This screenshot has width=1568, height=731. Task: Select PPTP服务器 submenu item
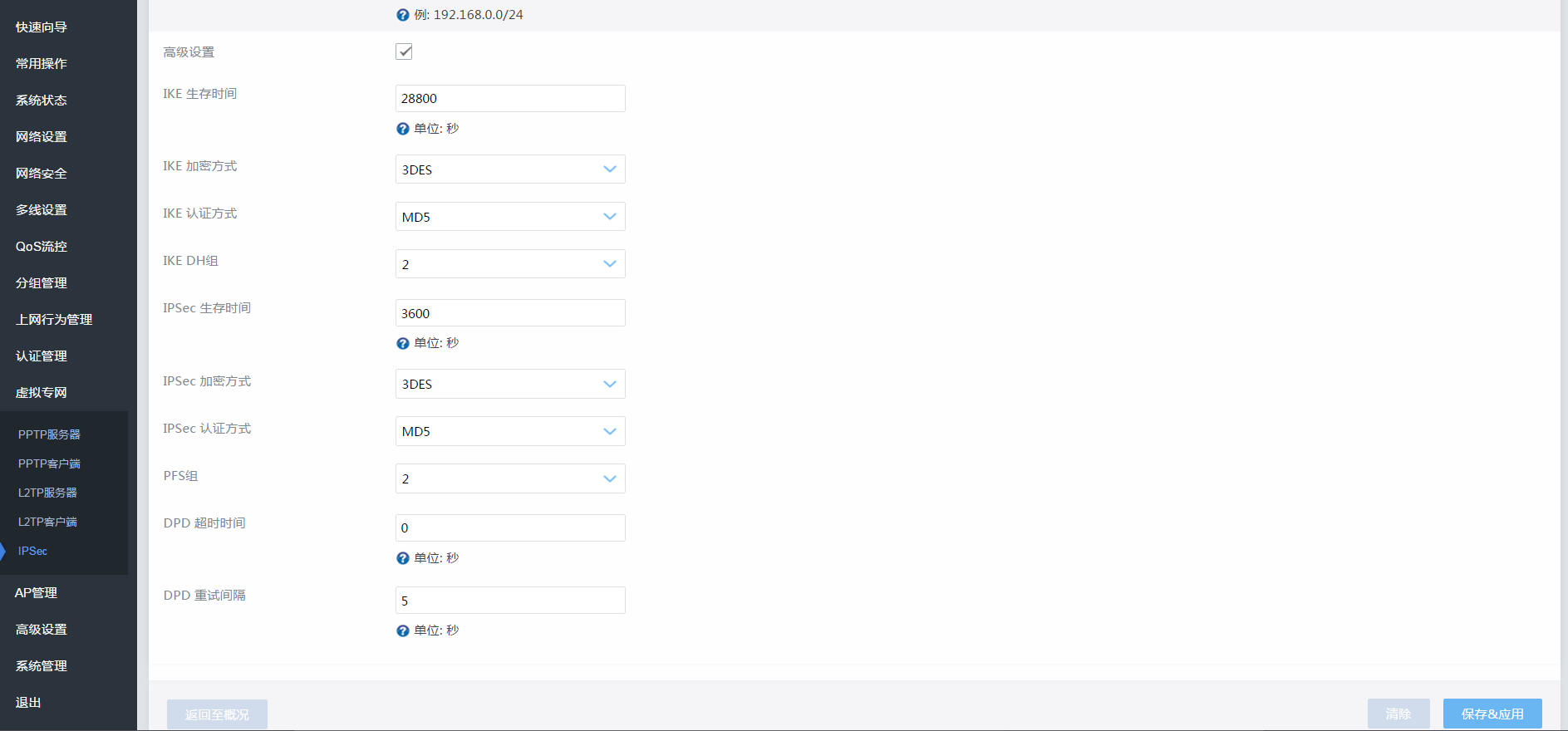tap(49, 434)
